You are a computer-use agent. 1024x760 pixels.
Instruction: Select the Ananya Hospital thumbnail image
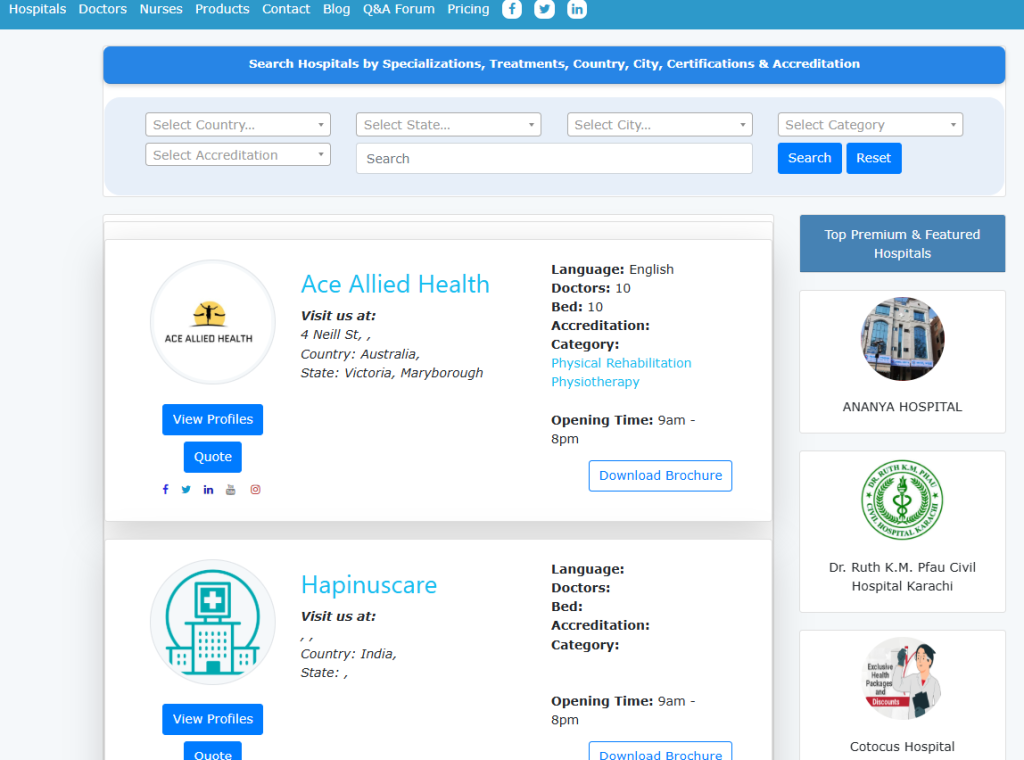tap(902, 339)
